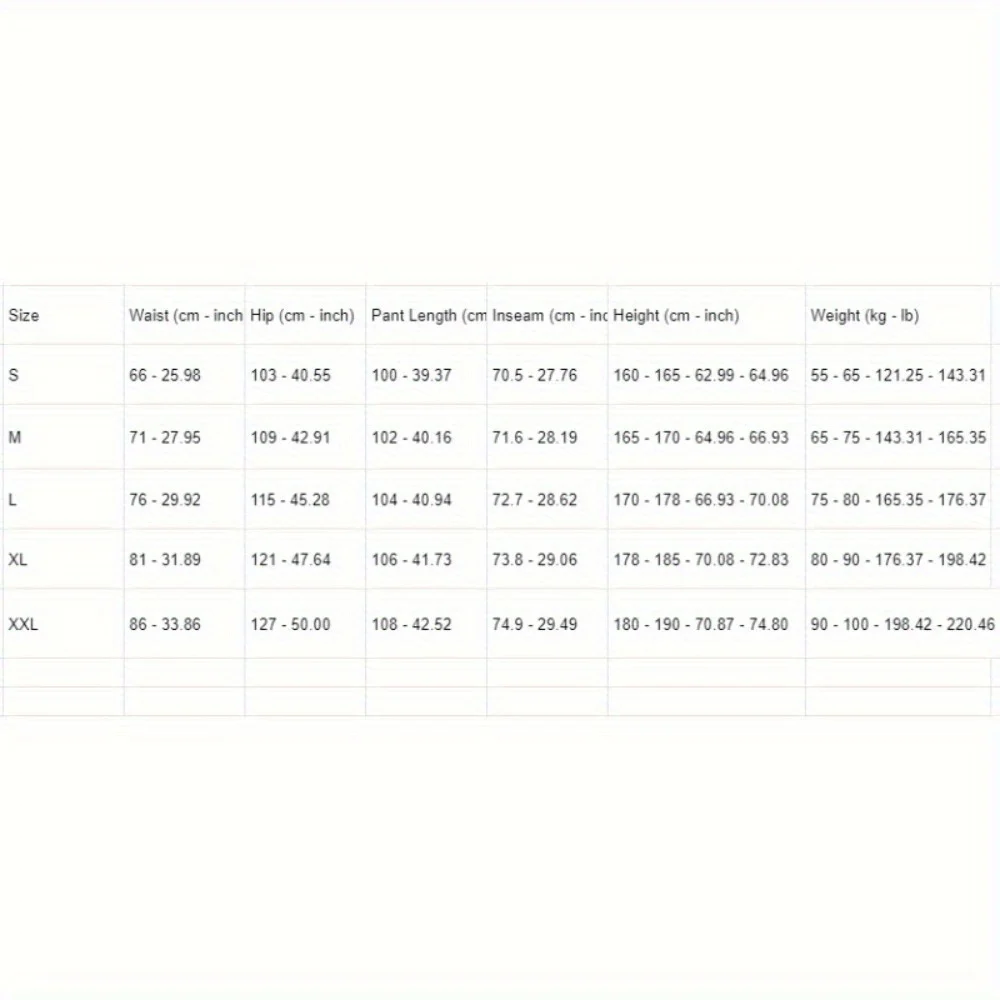Select the Pant Length header cell
This screenshot has height=1000, width=1000.
coord(426,315)
